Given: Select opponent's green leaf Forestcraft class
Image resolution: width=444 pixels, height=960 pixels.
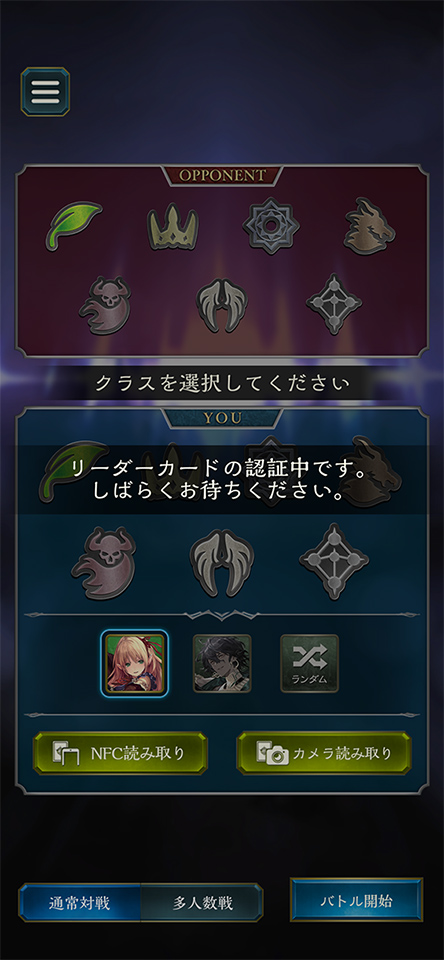Looking at the screenshot, I should click(x=73, y=225).
